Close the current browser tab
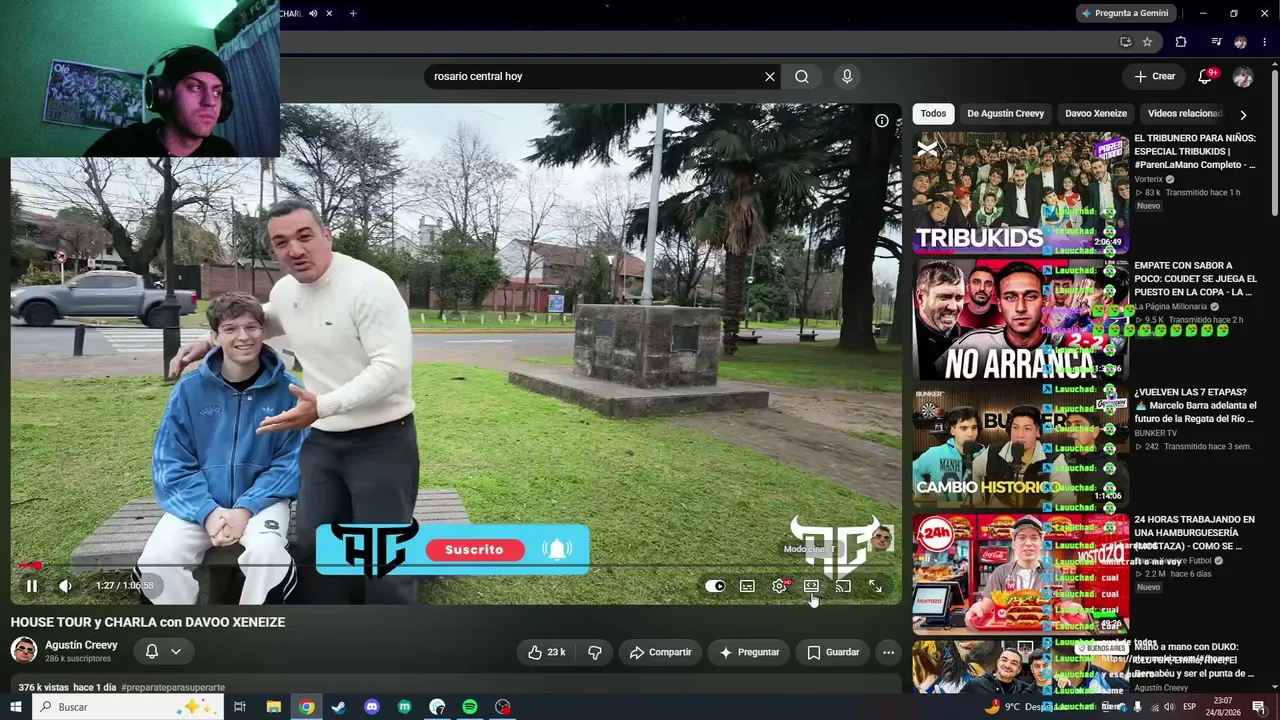Viewport: 1280px width, 720px height. click(329, 13)
